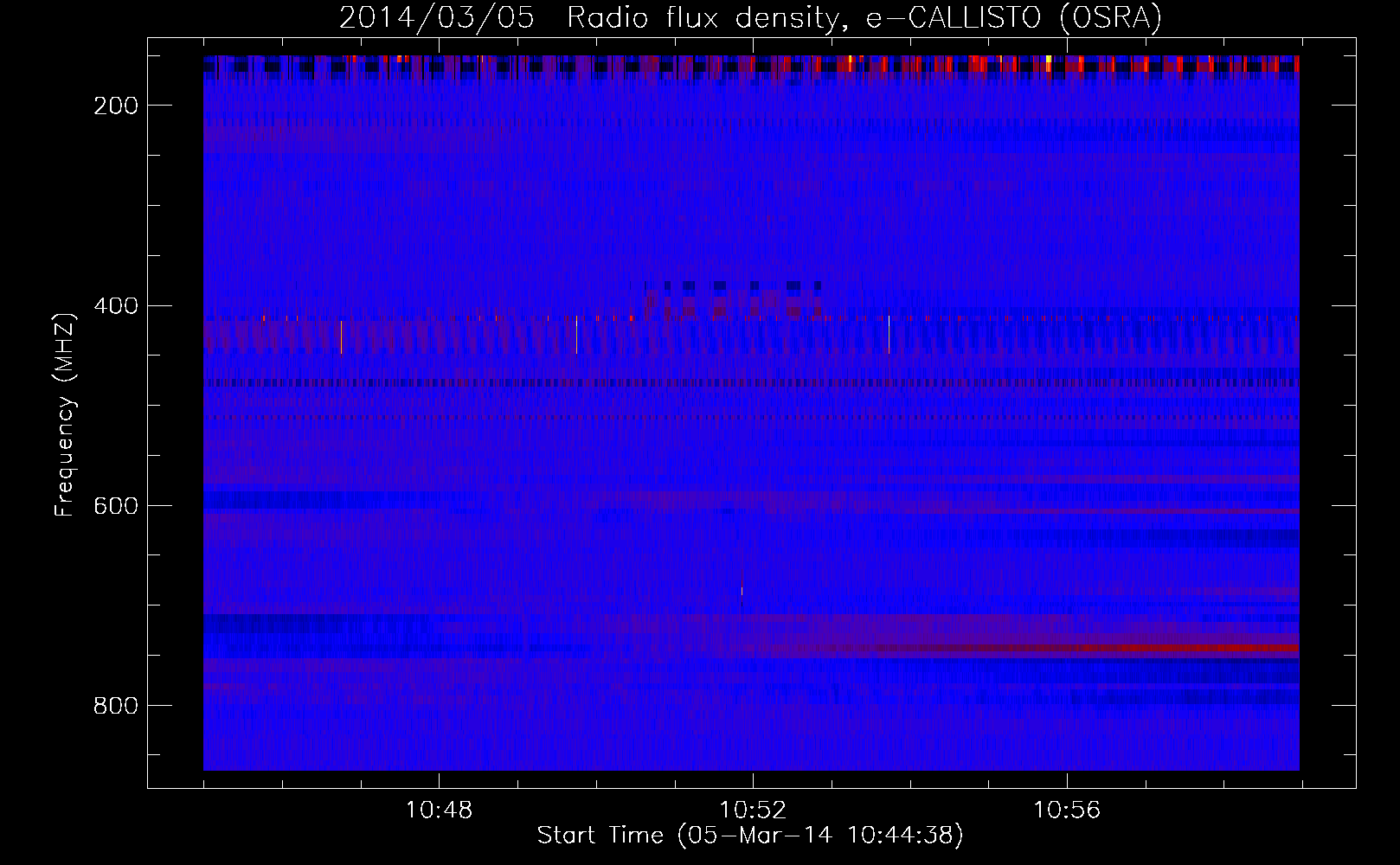Select the 800 frequency tick label
This screenshot has height=865, width=1400.
(116, 706)
